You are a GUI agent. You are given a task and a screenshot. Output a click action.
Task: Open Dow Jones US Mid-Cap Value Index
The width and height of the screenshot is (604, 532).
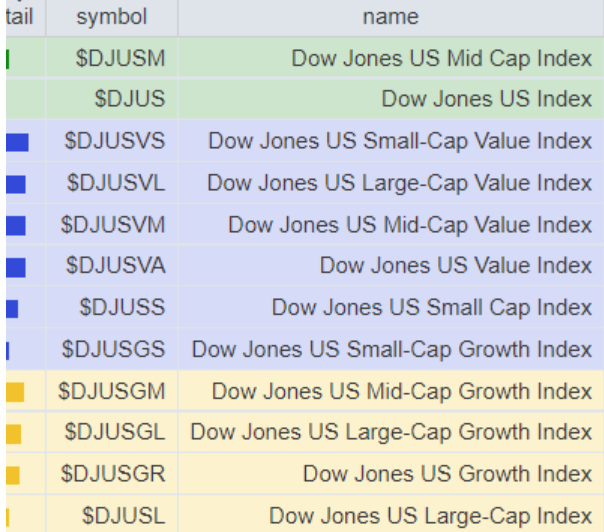(410, 225)
